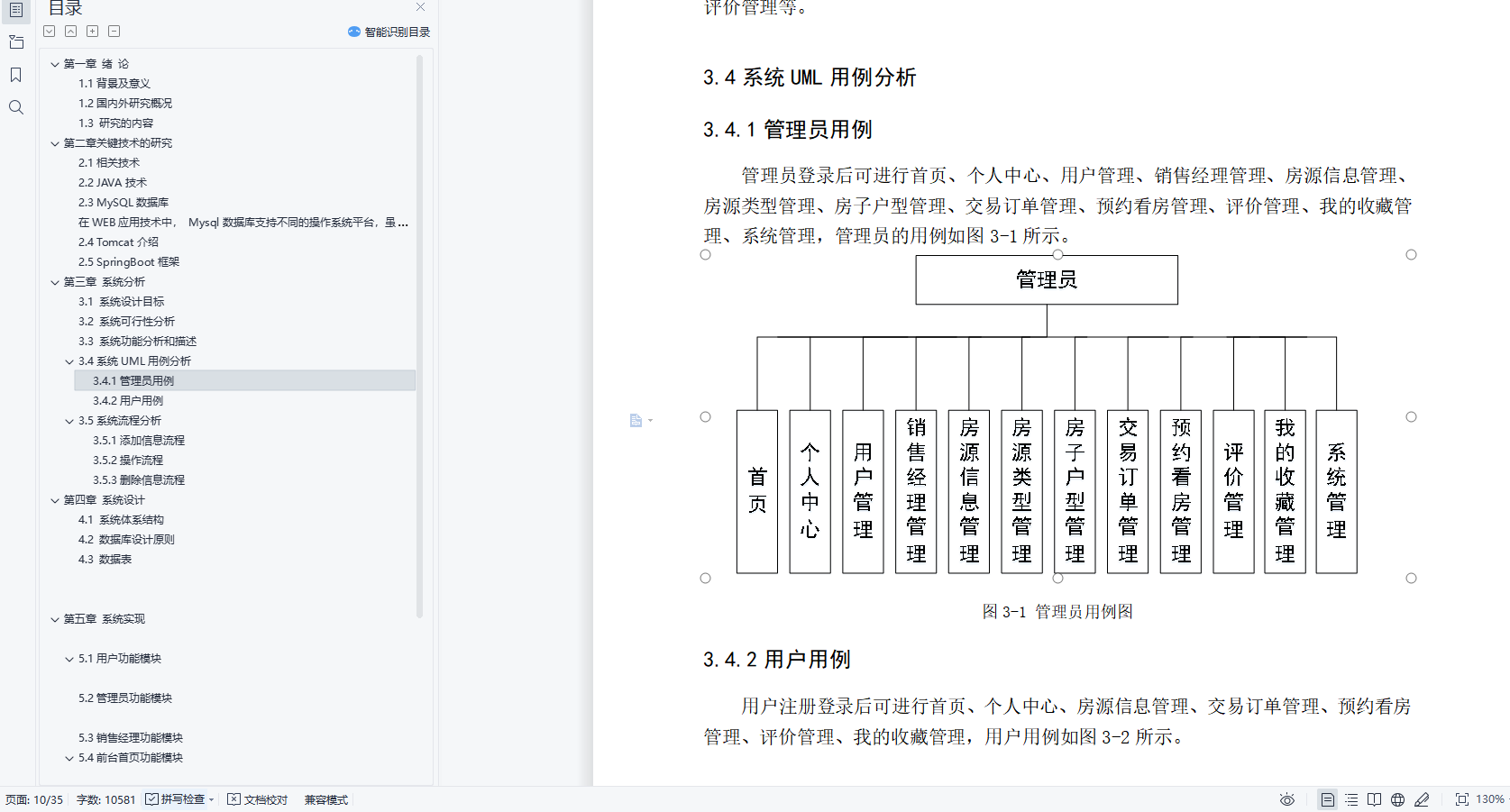
Task: Go to 3.2 系统可行性分析 heading
Action: [x=127, y=322]
